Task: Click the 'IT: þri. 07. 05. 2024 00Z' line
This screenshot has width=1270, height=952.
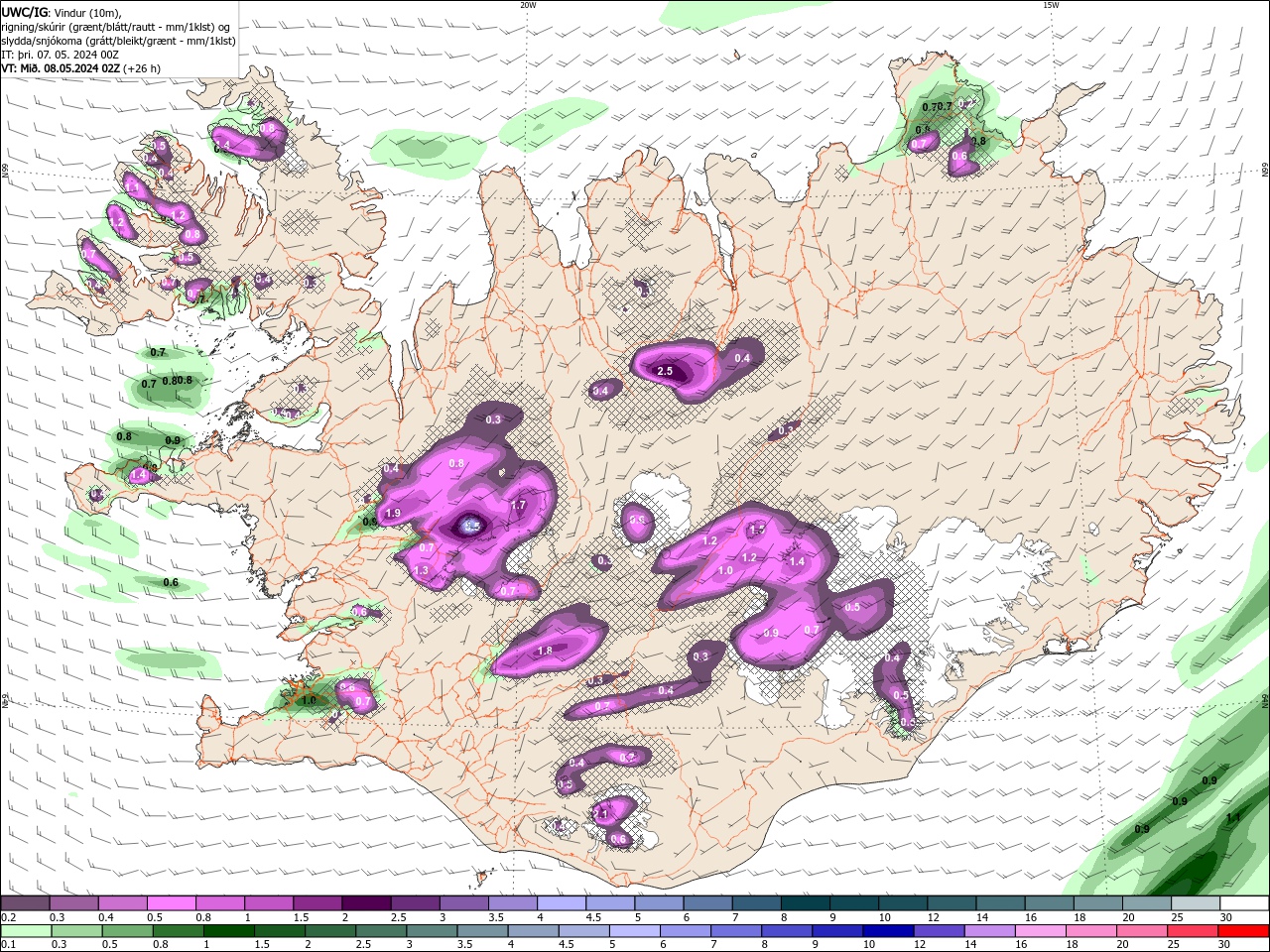Action: (61, 55)
